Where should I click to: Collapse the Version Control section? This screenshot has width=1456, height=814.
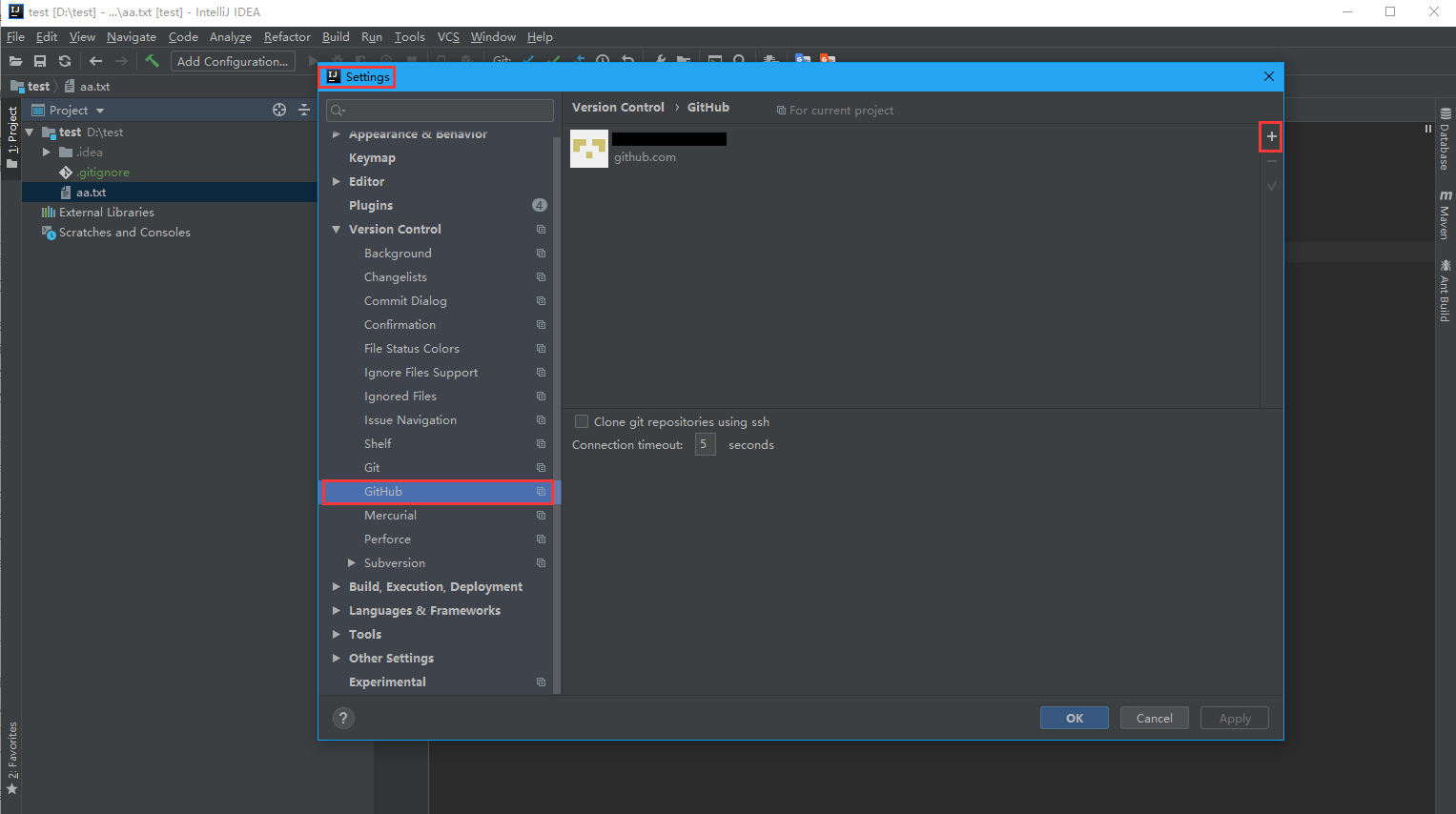coord(336,229)
